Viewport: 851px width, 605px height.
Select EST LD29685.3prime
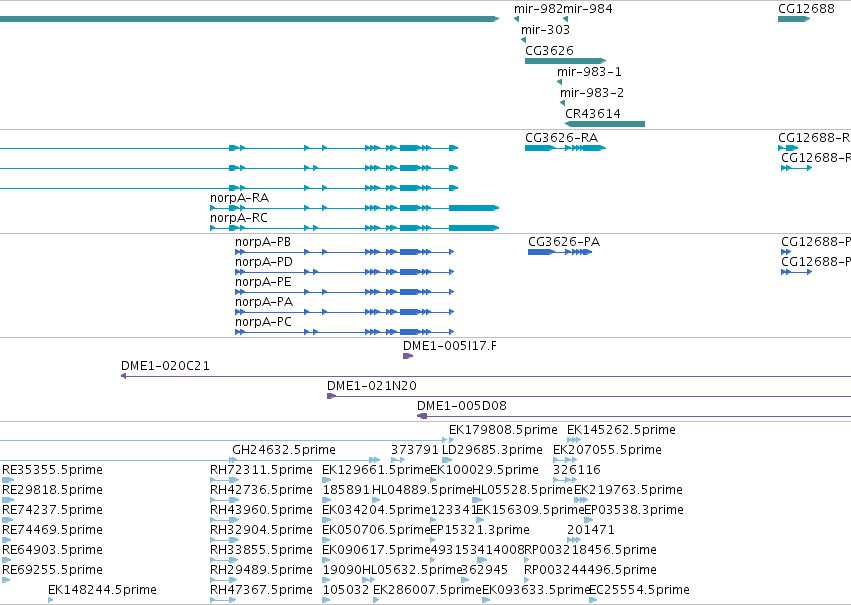(x=492, y=450)
